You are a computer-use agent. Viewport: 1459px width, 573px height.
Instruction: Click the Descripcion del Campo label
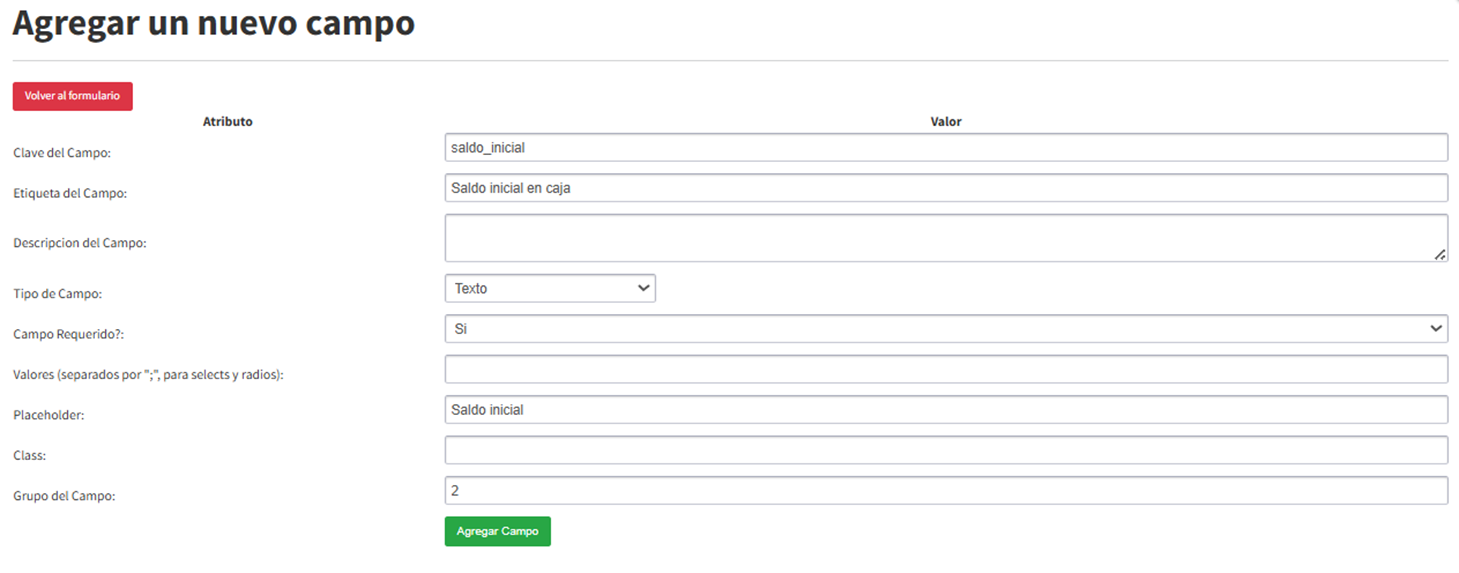click(80, 243)
